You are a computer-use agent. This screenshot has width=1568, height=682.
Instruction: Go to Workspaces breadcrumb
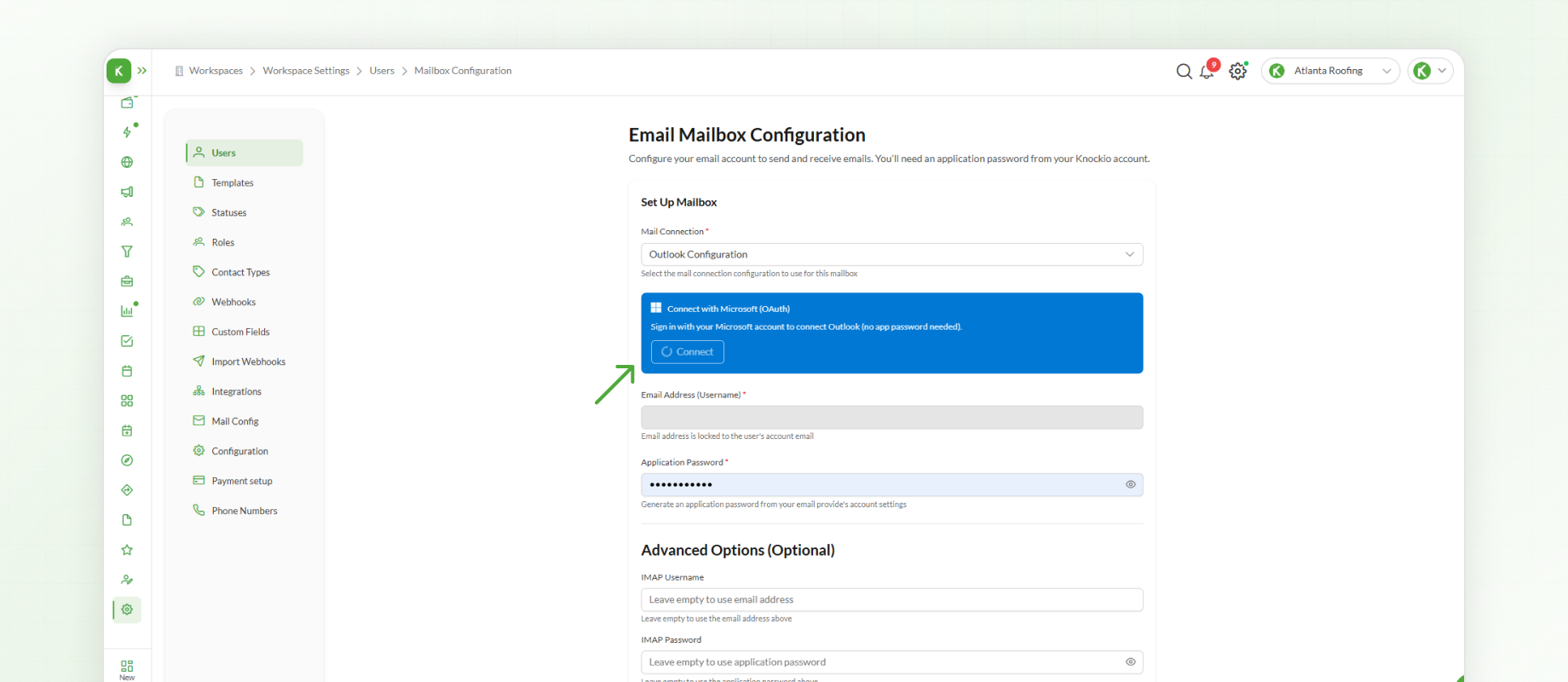click(216, 71)
